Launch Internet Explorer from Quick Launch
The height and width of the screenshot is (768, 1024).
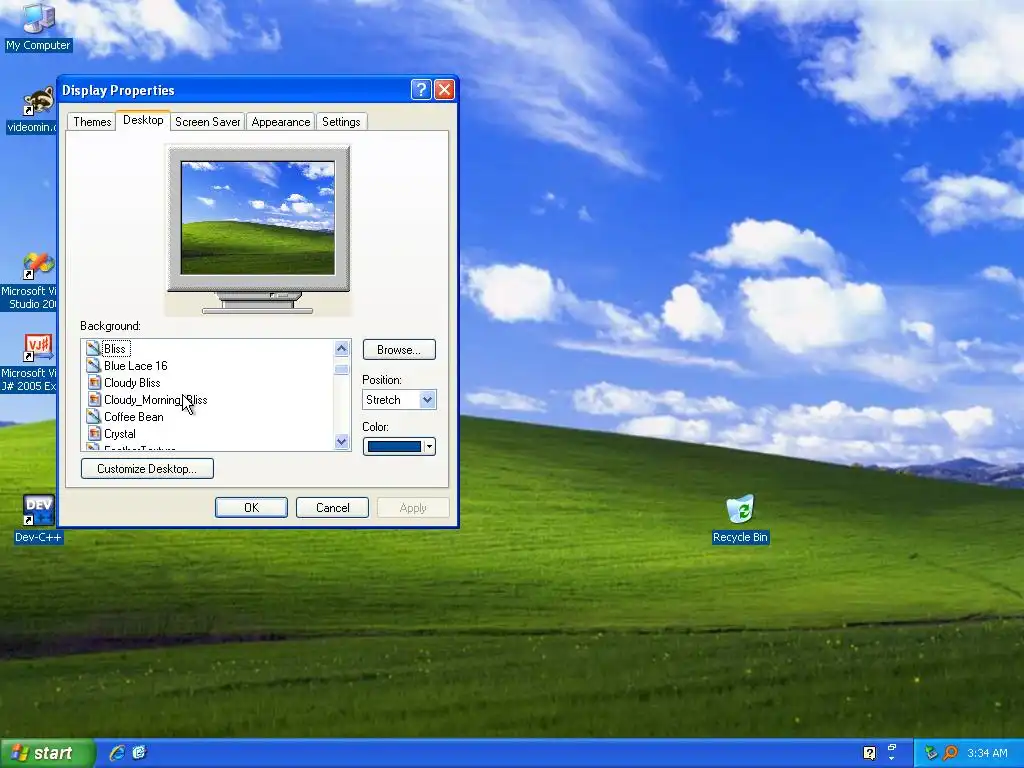tap(118, 753)
